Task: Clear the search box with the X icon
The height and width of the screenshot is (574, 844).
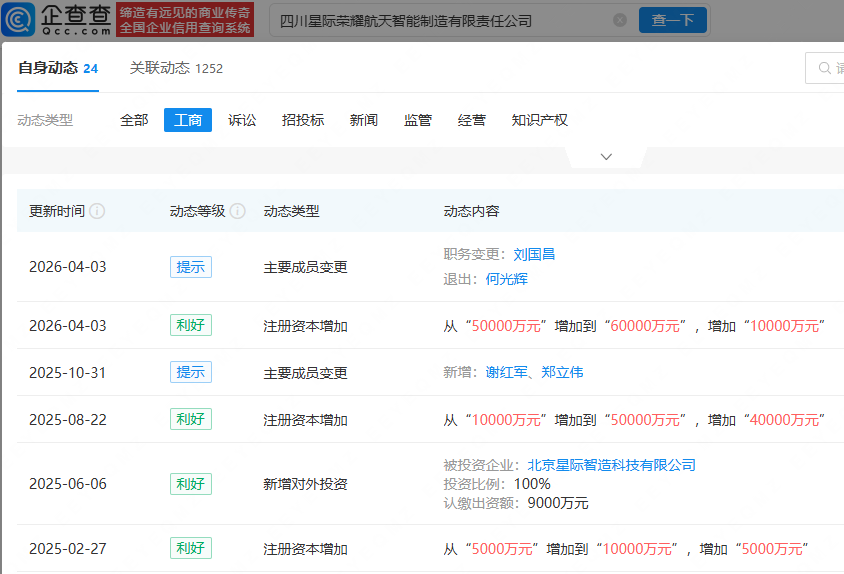Action: (620, 20)
